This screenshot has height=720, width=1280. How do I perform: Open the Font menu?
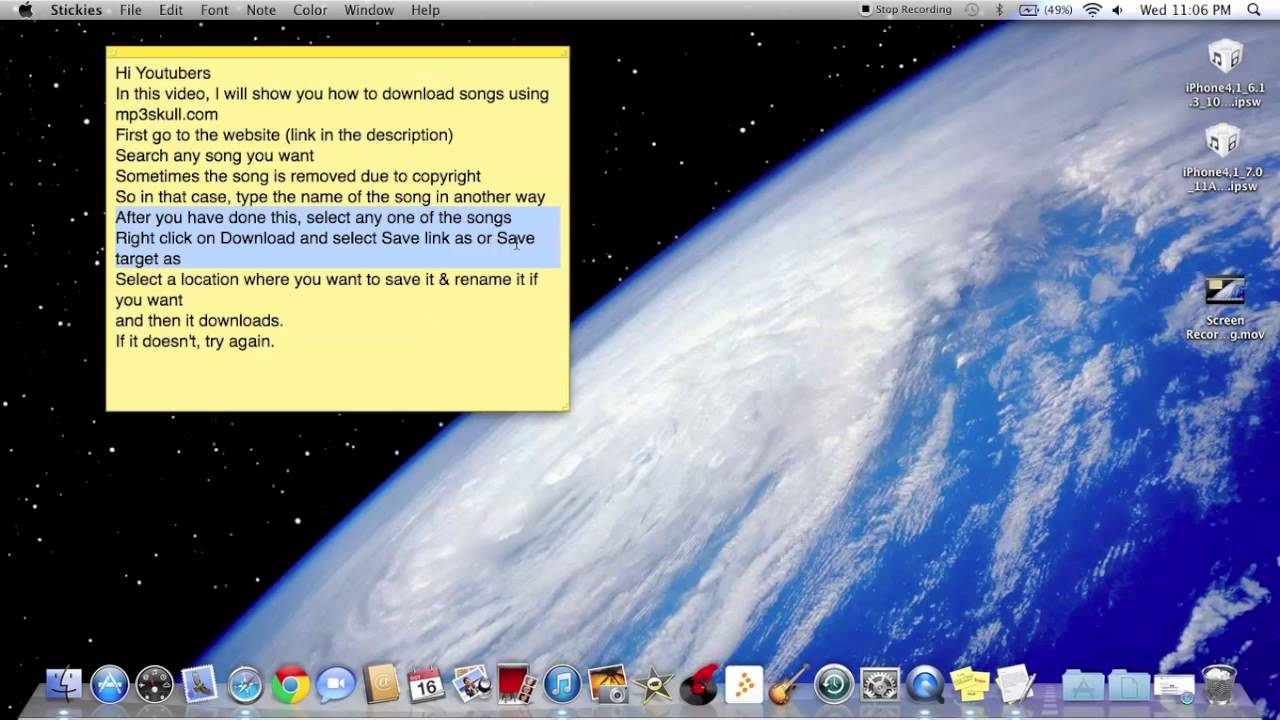[215, 10]
